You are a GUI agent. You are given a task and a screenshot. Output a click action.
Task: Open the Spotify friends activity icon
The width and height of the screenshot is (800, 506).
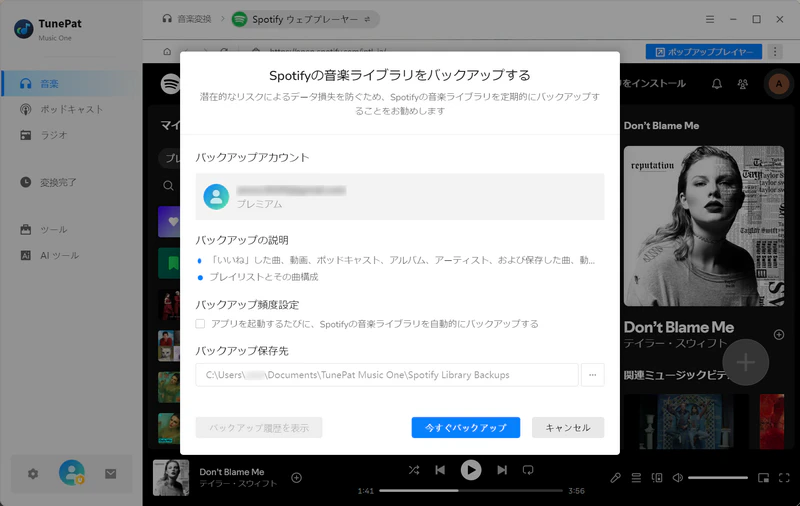743,84
